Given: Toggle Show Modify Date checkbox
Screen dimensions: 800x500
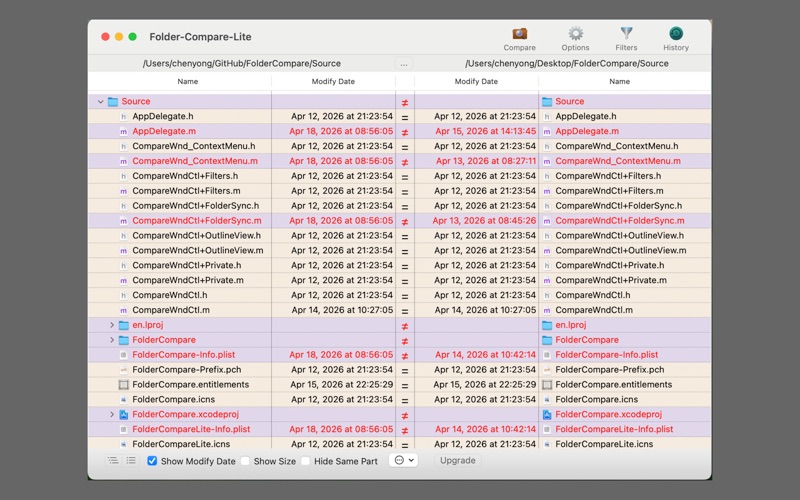Looking at the screenshot, I should click(x=152, y=461).
